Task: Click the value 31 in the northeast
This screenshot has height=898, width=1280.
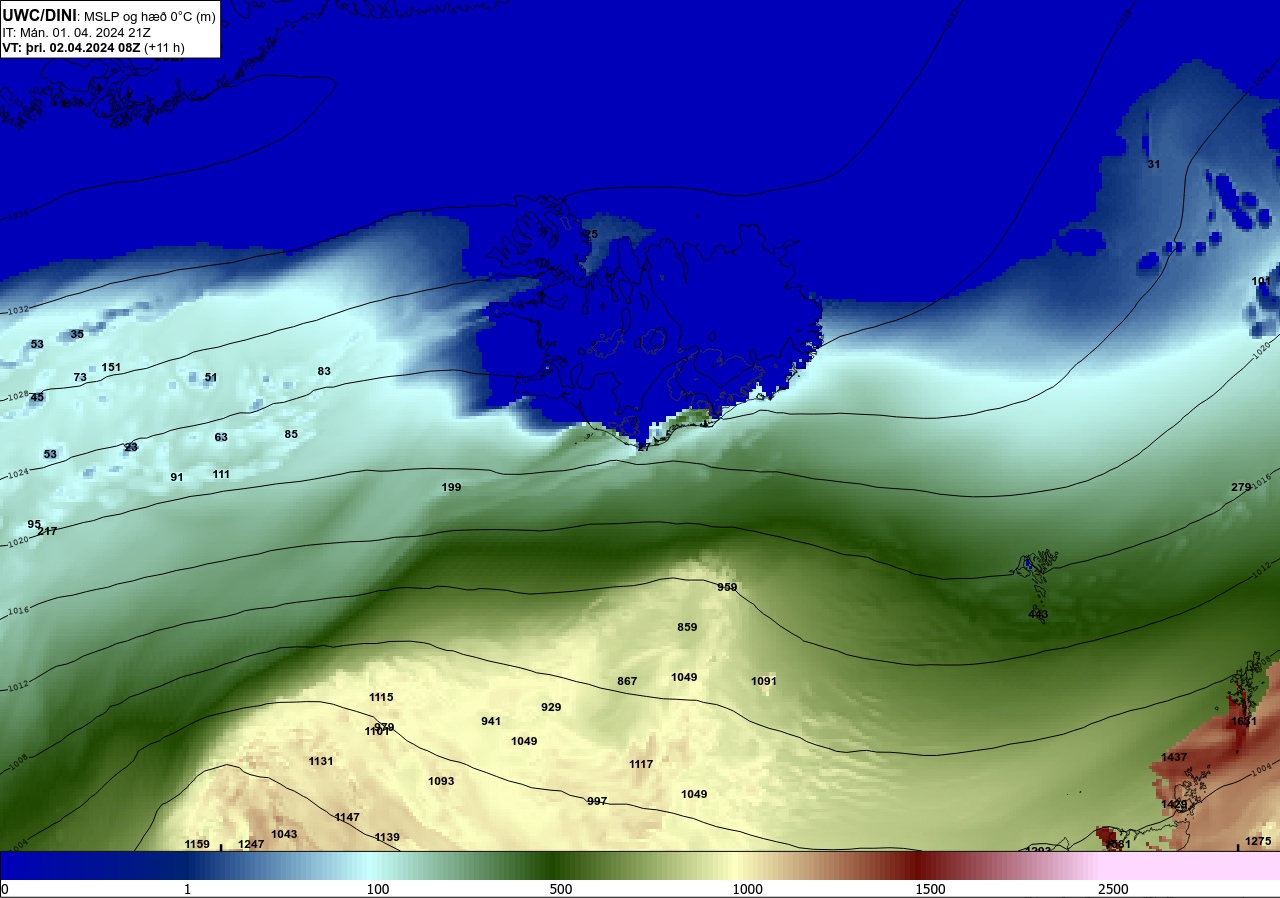Action: (x=1154, y=164)
